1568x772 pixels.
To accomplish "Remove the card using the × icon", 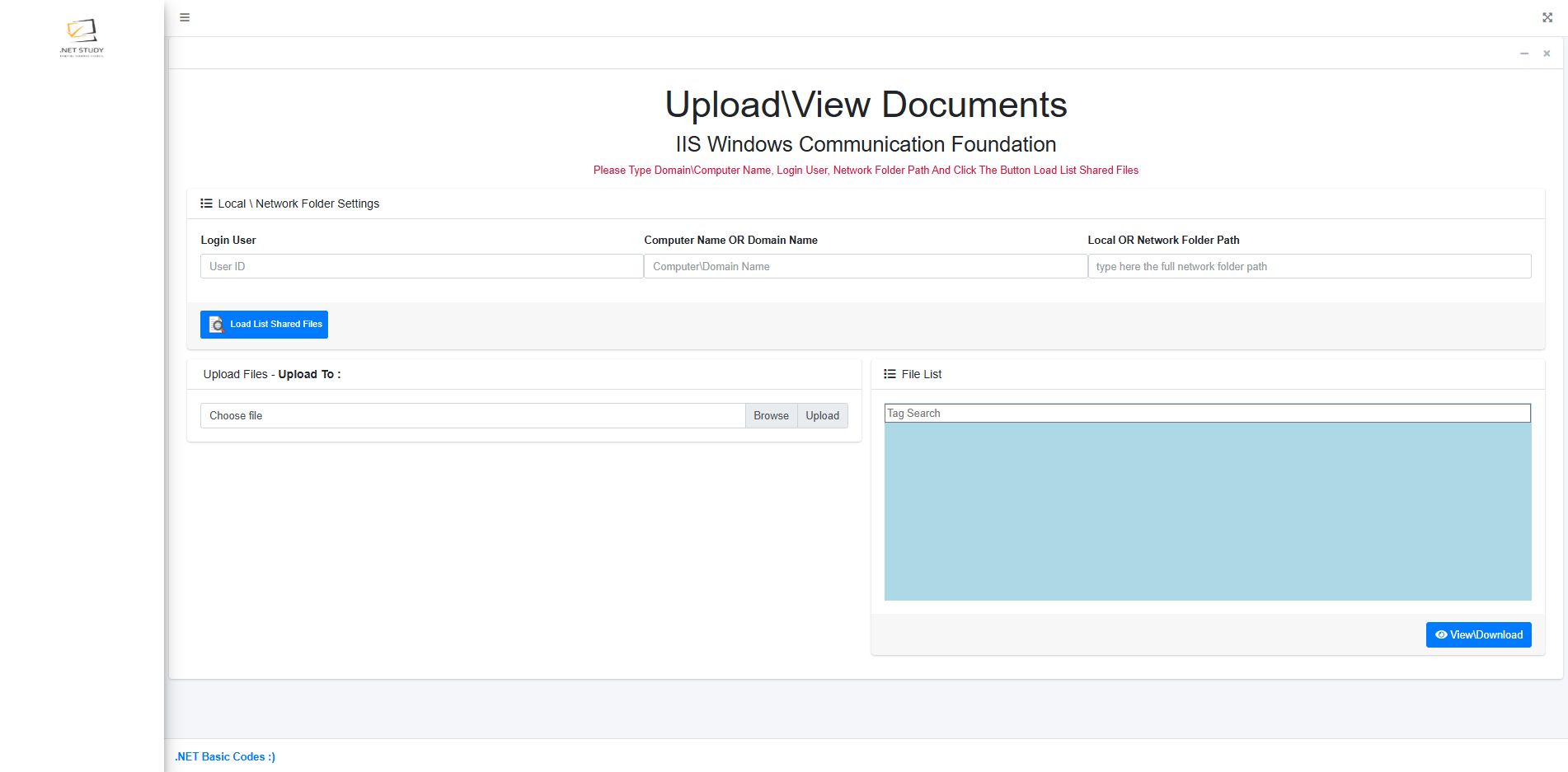I will click(1547, 54).
